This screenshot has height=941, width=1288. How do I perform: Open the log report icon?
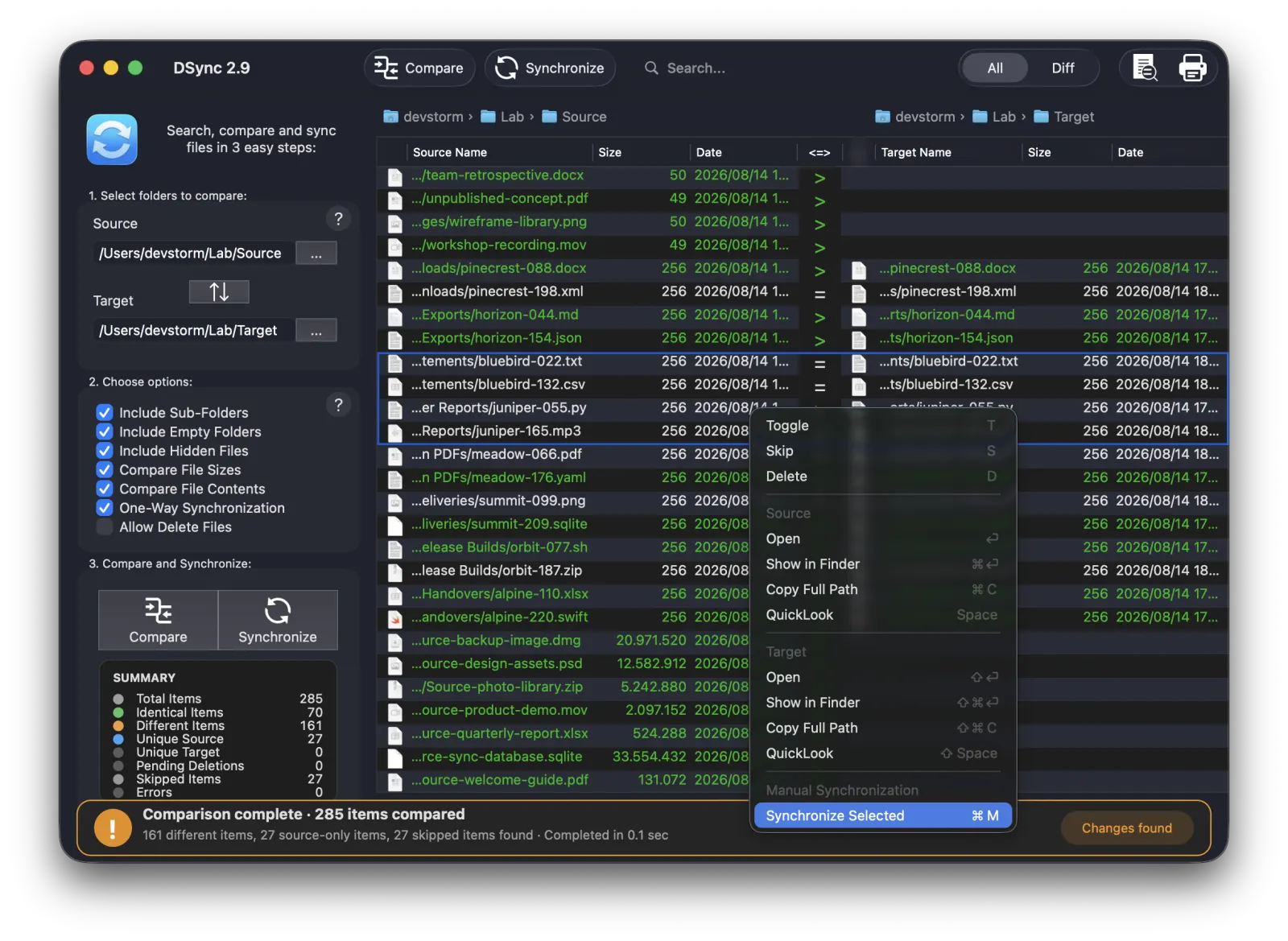pyautogui.click(x=1145, y=68)
